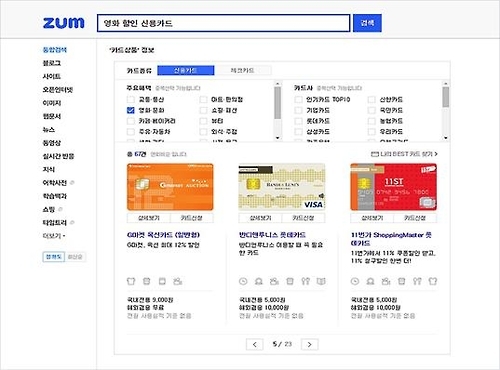
Task: Click external-link icon beside 타임트리
Action: (x=72, y=222)
